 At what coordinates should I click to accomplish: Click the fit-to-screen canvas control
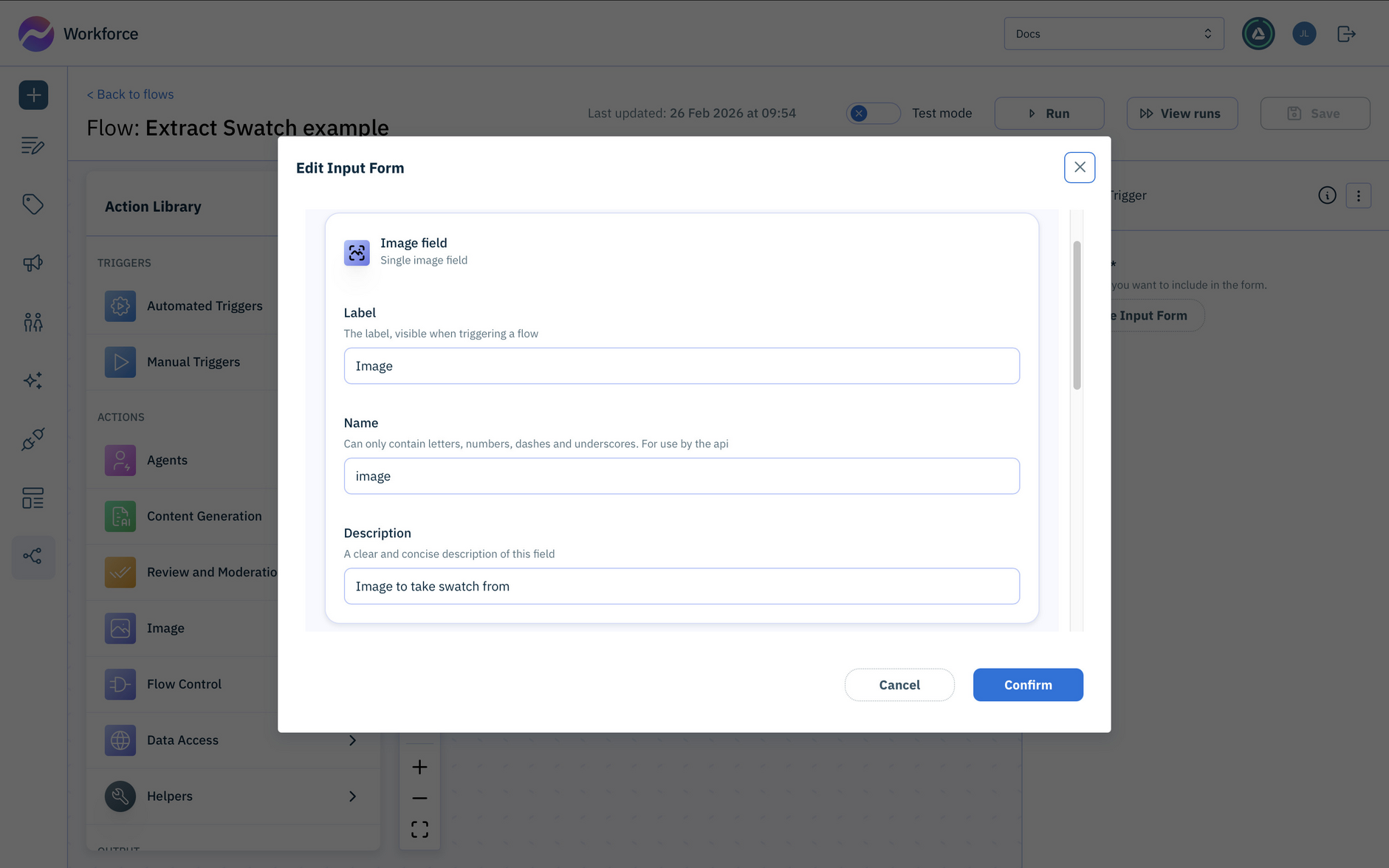(419, 828)
